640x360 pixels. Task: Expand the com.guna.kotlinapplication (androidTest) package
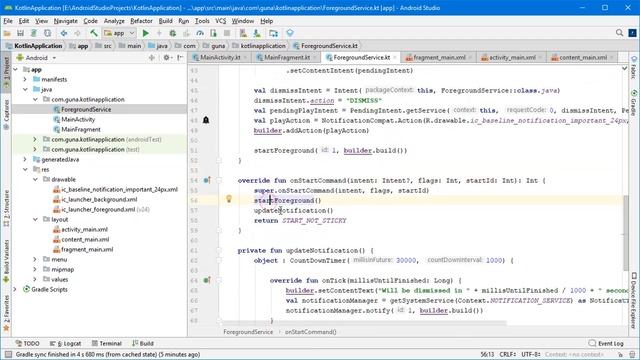[35, 139]
